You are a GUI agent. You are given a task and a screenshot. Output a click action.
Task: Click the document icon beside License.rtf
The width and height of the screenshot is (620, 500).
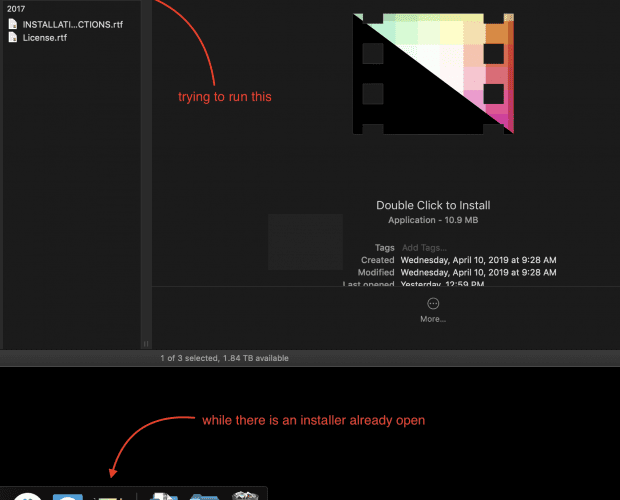click(13, 37)
